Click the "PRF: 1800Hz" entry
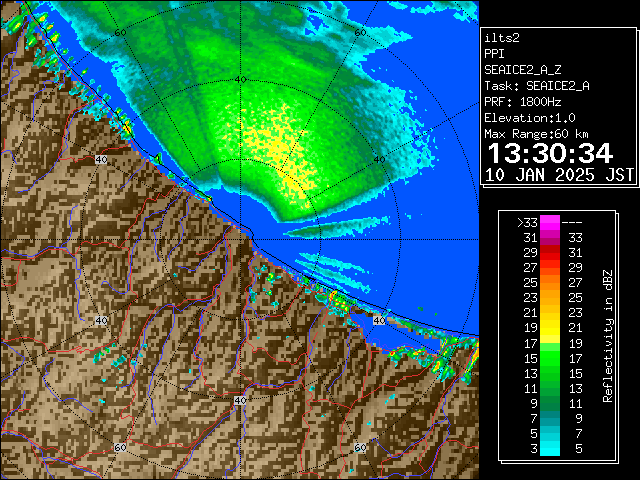The height and width of the screenshot is (480, 640). point(523,102)
